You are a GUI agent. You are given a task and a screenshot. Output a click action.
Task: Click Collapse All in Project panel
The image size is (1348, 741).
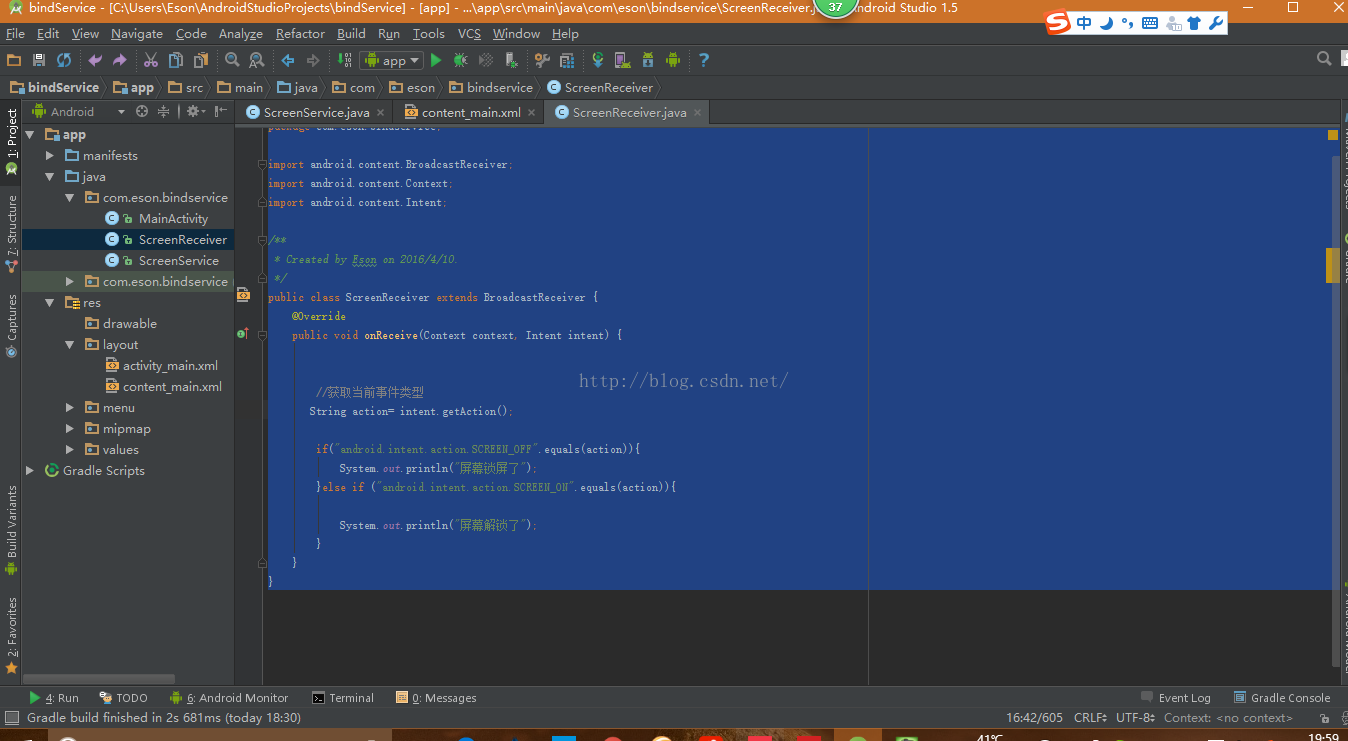[164, 112]
